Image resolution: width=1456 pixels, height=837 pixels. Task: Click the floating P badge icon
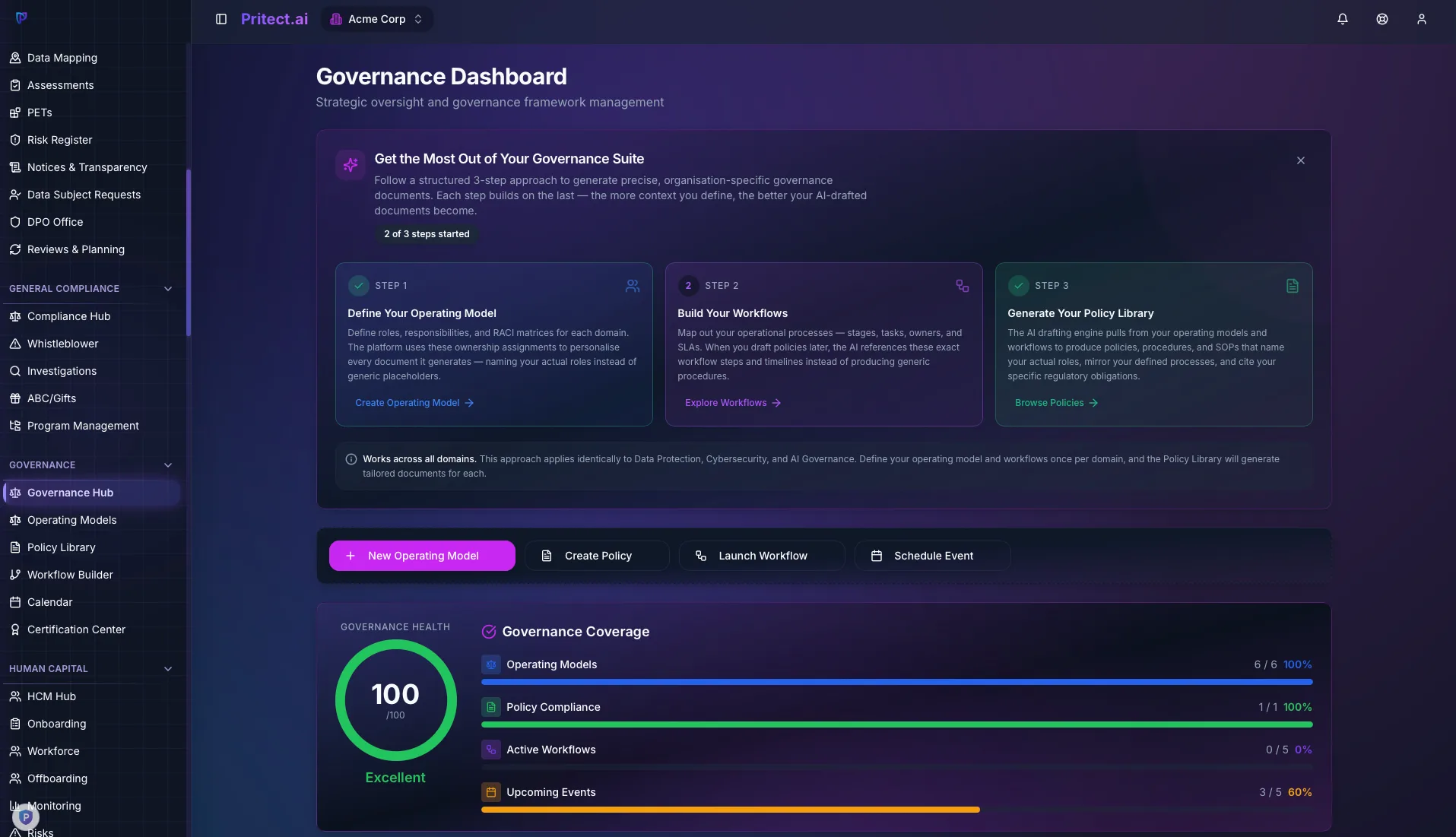[x=26, y=817]
